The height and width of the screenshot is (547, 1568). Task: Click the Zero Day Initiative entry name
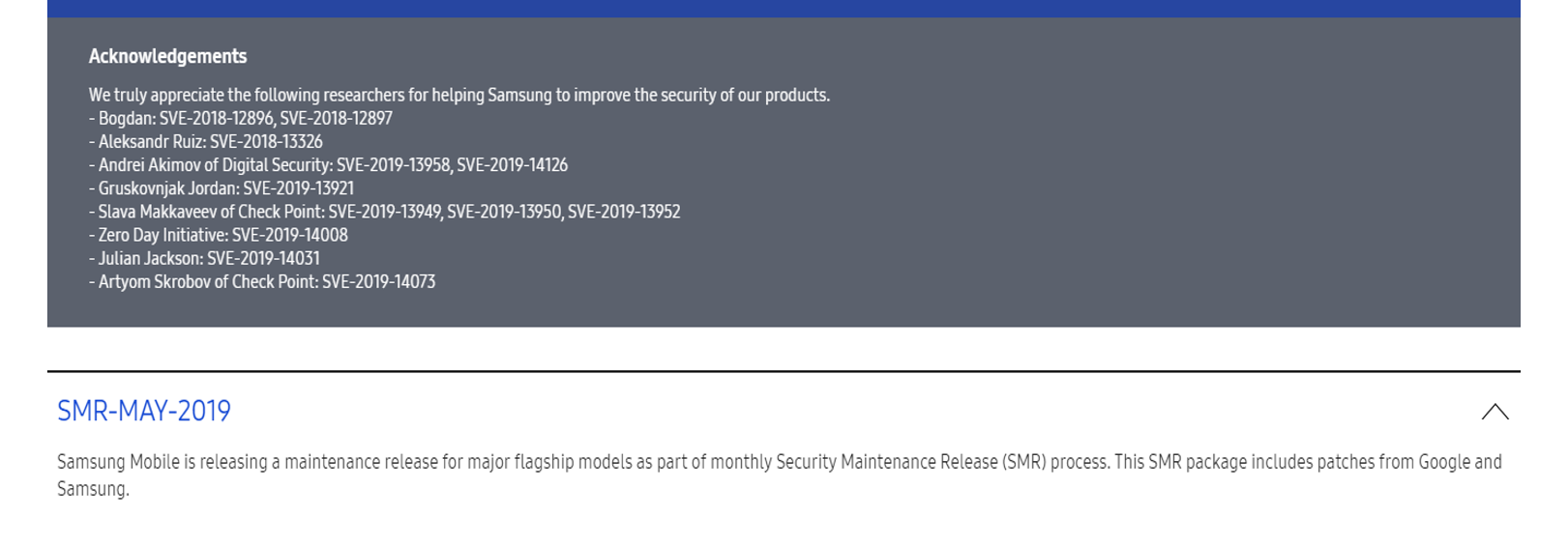(x=162, y=235)
